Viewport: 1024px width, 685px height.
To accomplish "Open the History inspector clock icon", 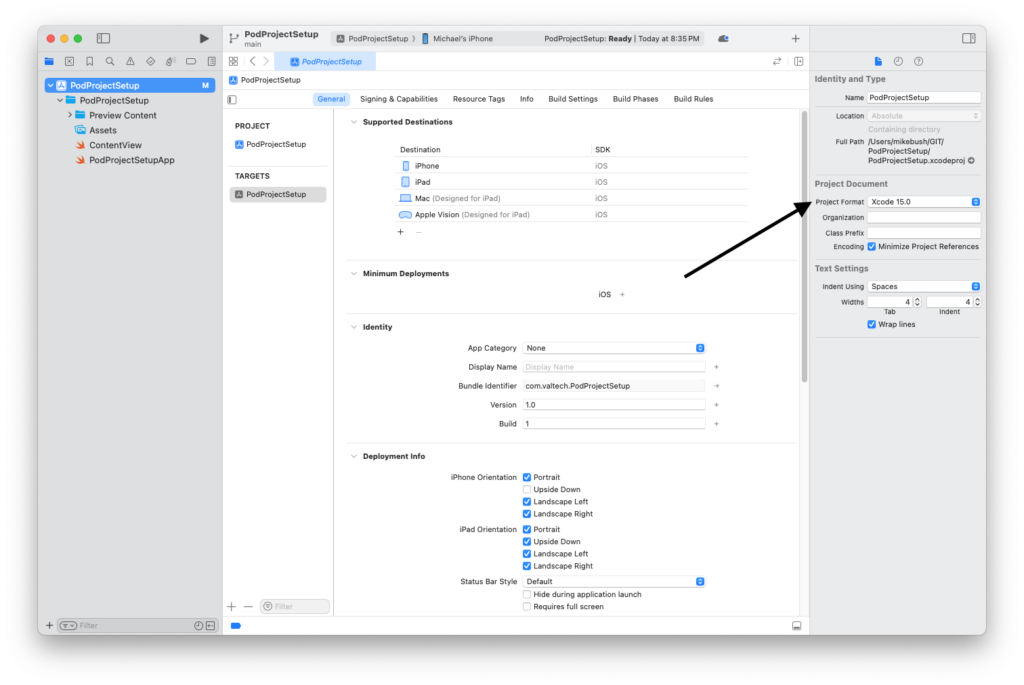I will click(898, 62).
